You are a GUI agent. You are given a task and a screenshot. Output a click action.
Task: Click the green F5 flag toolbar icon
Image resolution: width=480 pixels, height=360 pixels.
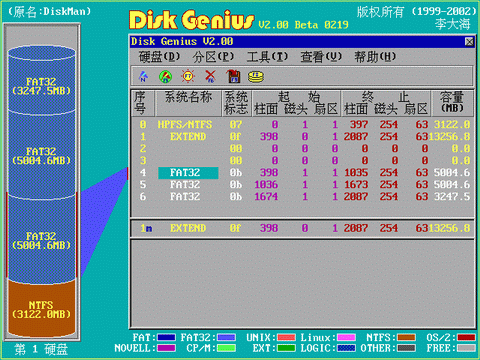pyautogui.click(x=166, y=77)
